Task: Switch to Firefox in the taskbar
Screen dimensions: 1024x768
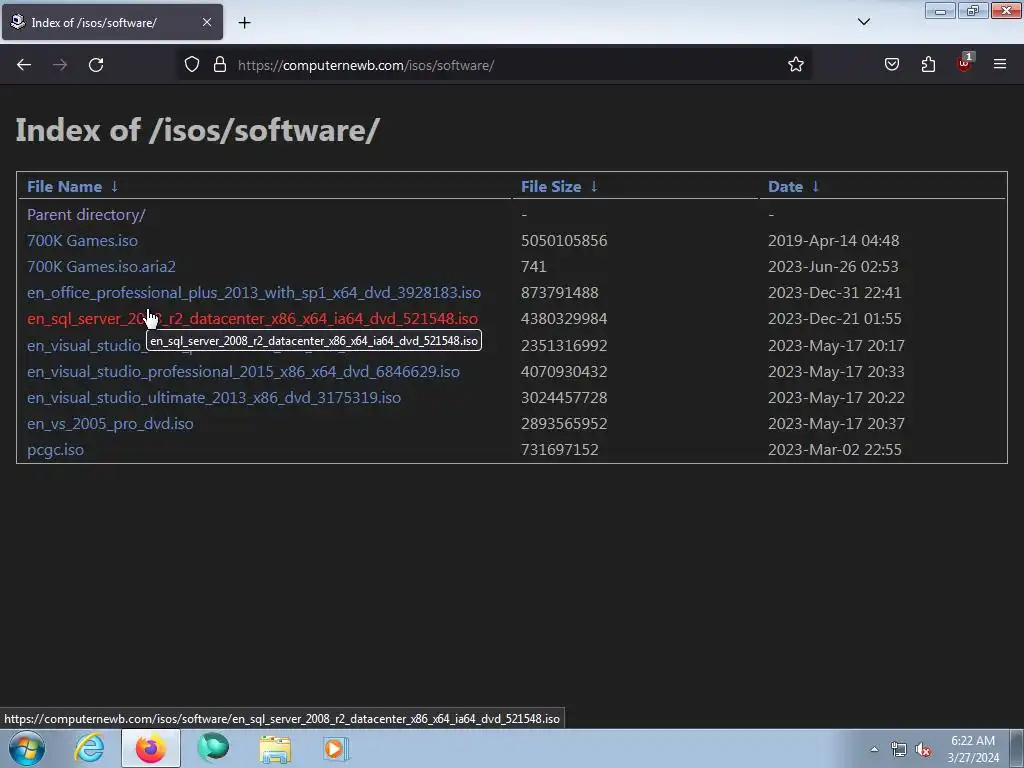Action: [150, 748]
